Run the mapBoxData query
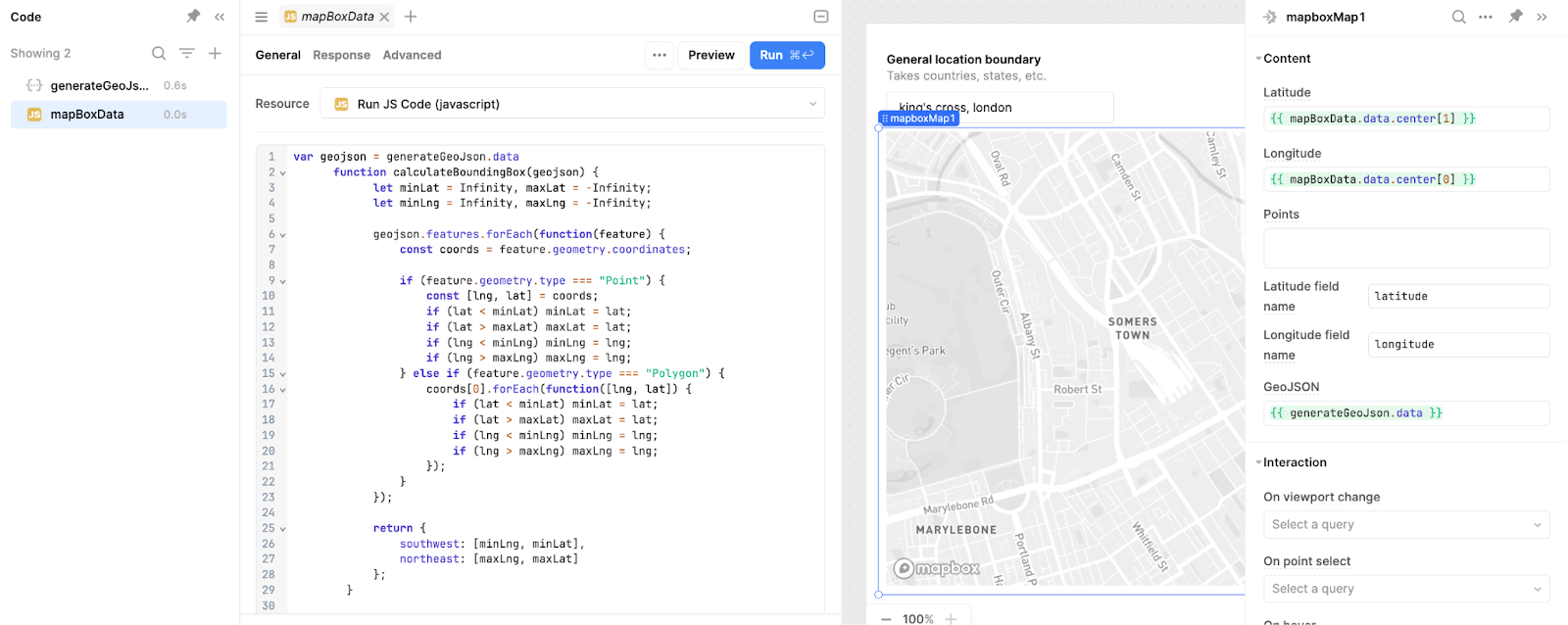1568x625 pixels. (787, 55)
